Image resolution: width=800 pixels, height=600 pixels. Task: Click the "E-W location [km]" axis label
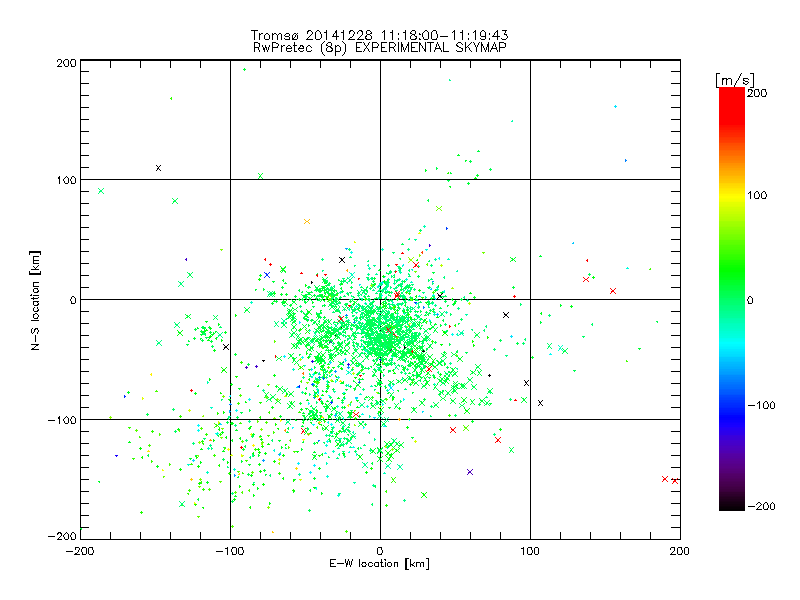380,564
